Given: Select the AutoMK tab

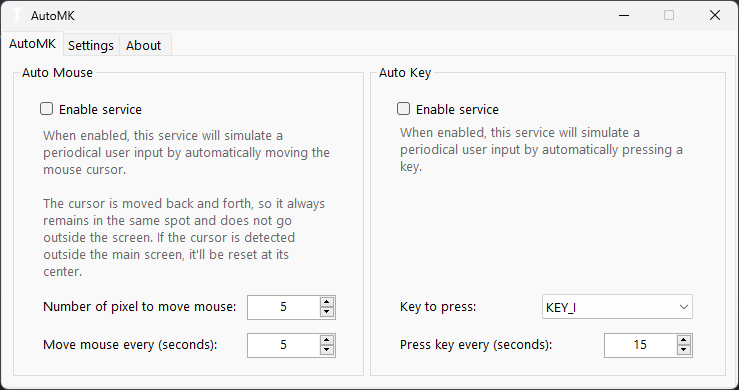Looking at the screenshot, I should click(33, 44).
